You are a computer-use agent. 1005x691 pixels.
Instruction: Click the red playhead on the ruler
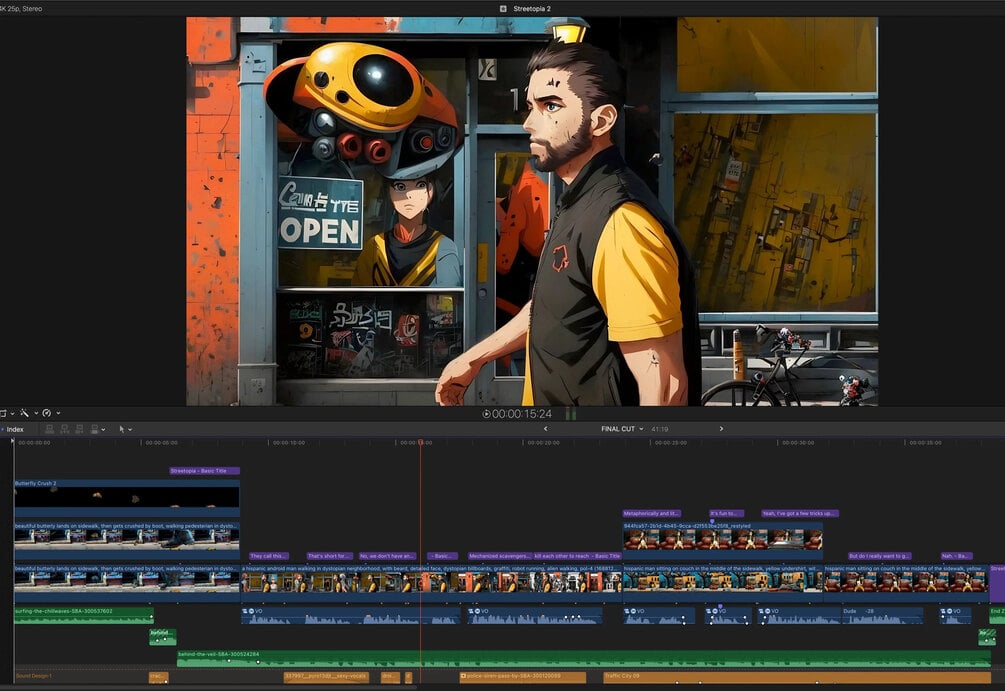pos(420,442)
